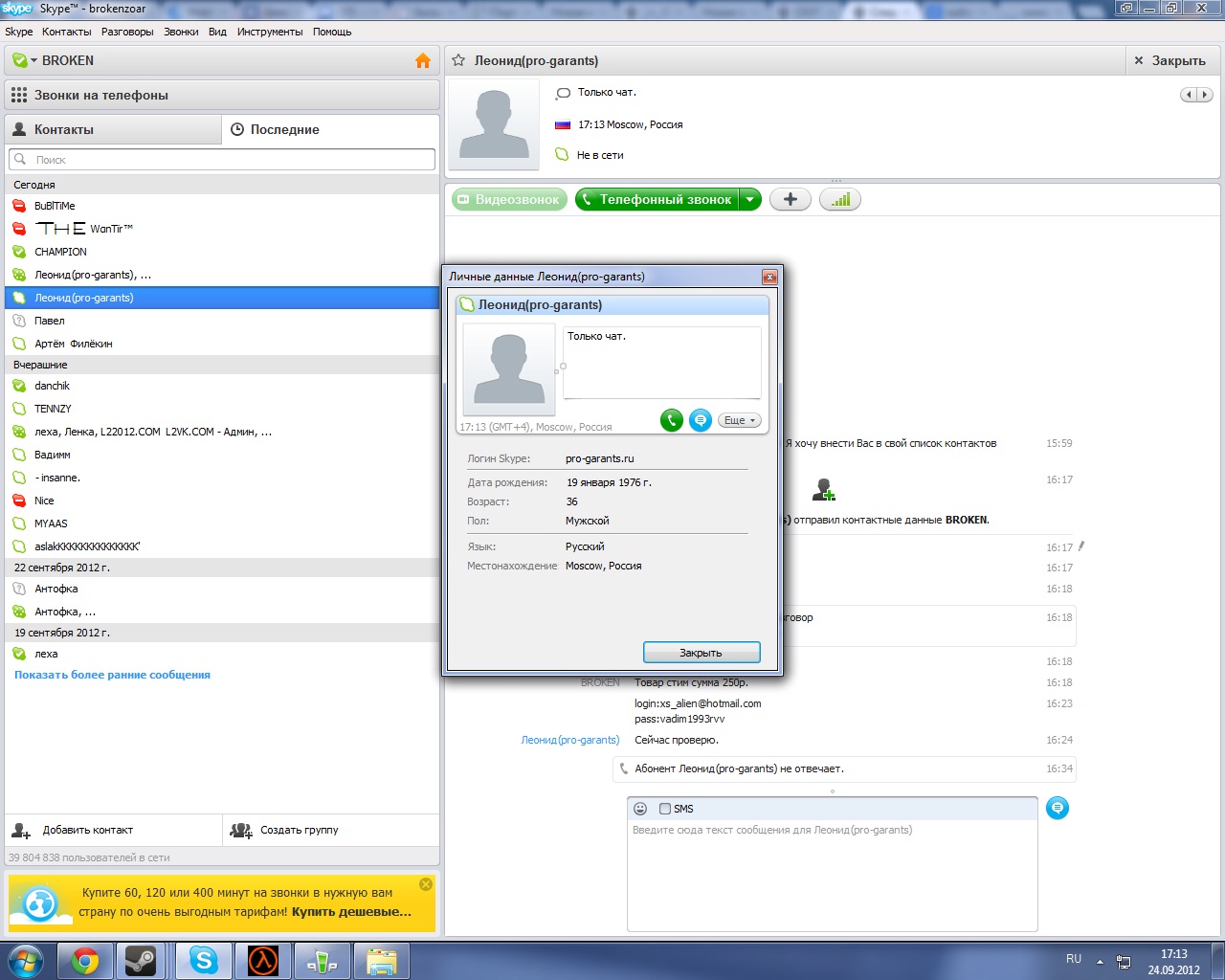Select contact 'Артём Филёкин'

[222, 344]
